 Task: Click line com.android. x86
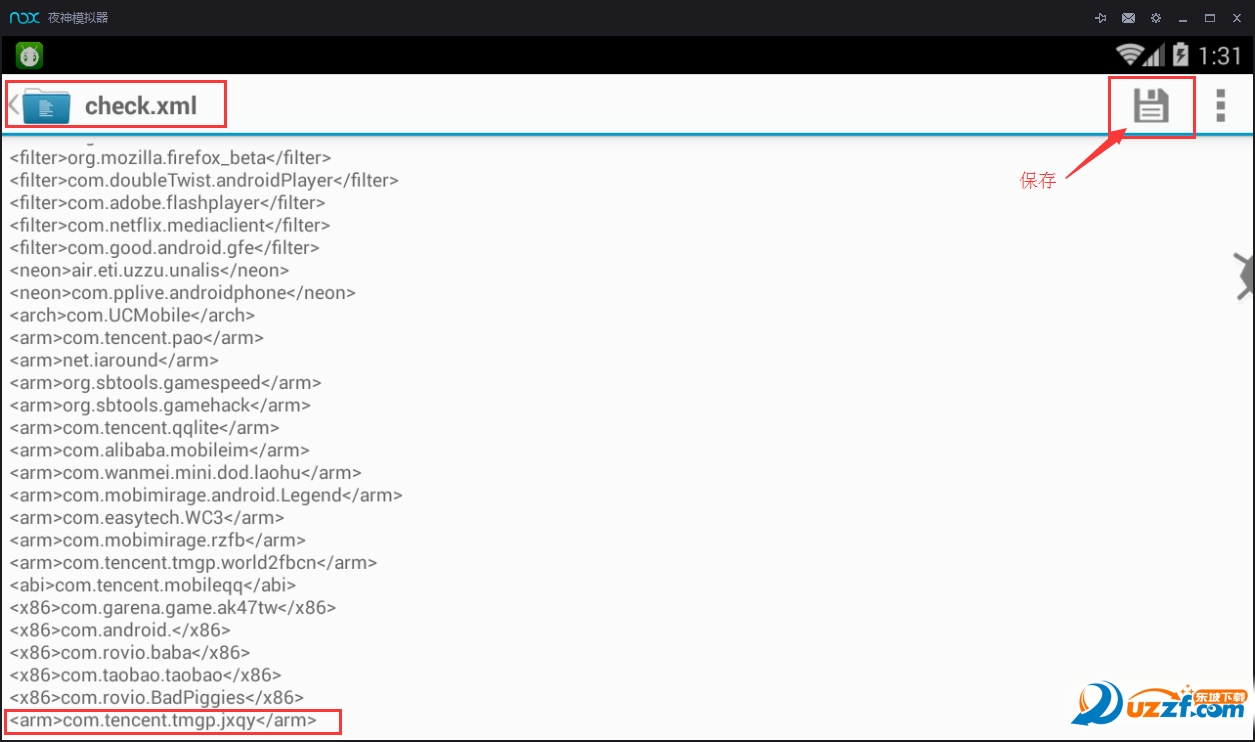(120, 631)
